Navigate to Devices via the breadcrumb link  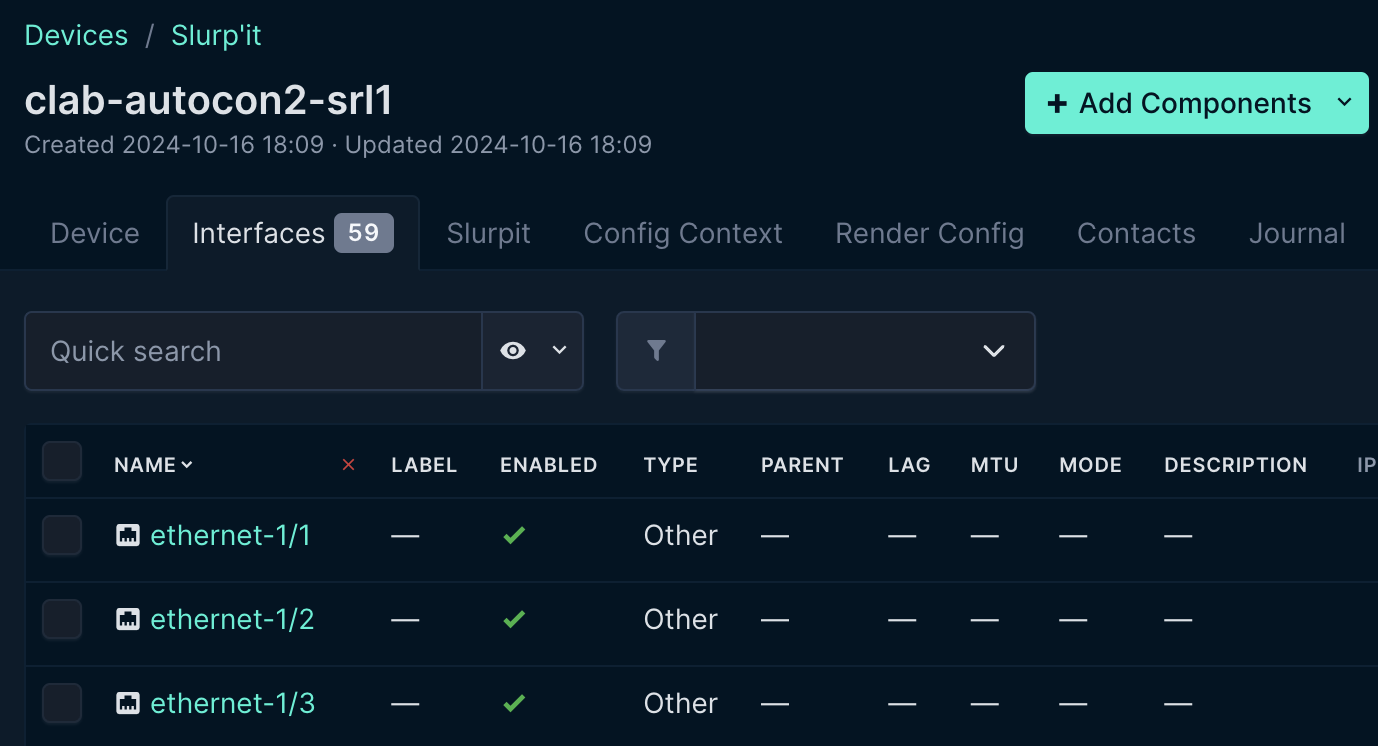pyautogui.click(x=76, y=35)
